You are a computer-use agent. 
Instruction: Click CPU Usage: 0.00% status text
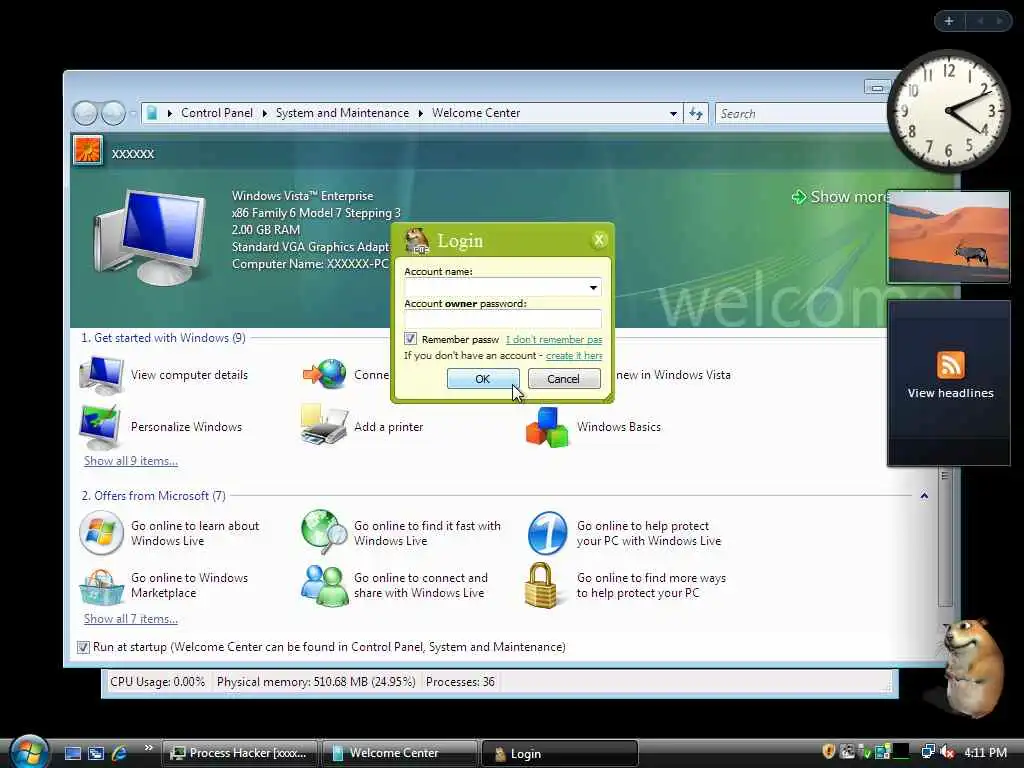coord(157,682)
